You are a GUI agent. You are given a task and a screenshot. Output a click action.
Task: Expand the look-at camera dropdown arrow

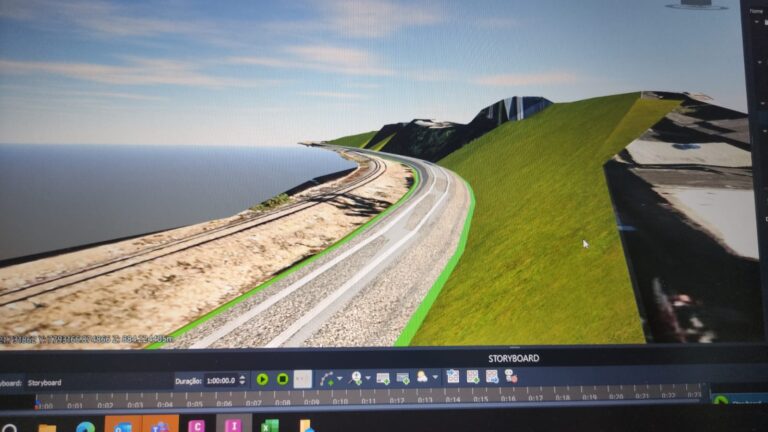[x=367, y=379]
